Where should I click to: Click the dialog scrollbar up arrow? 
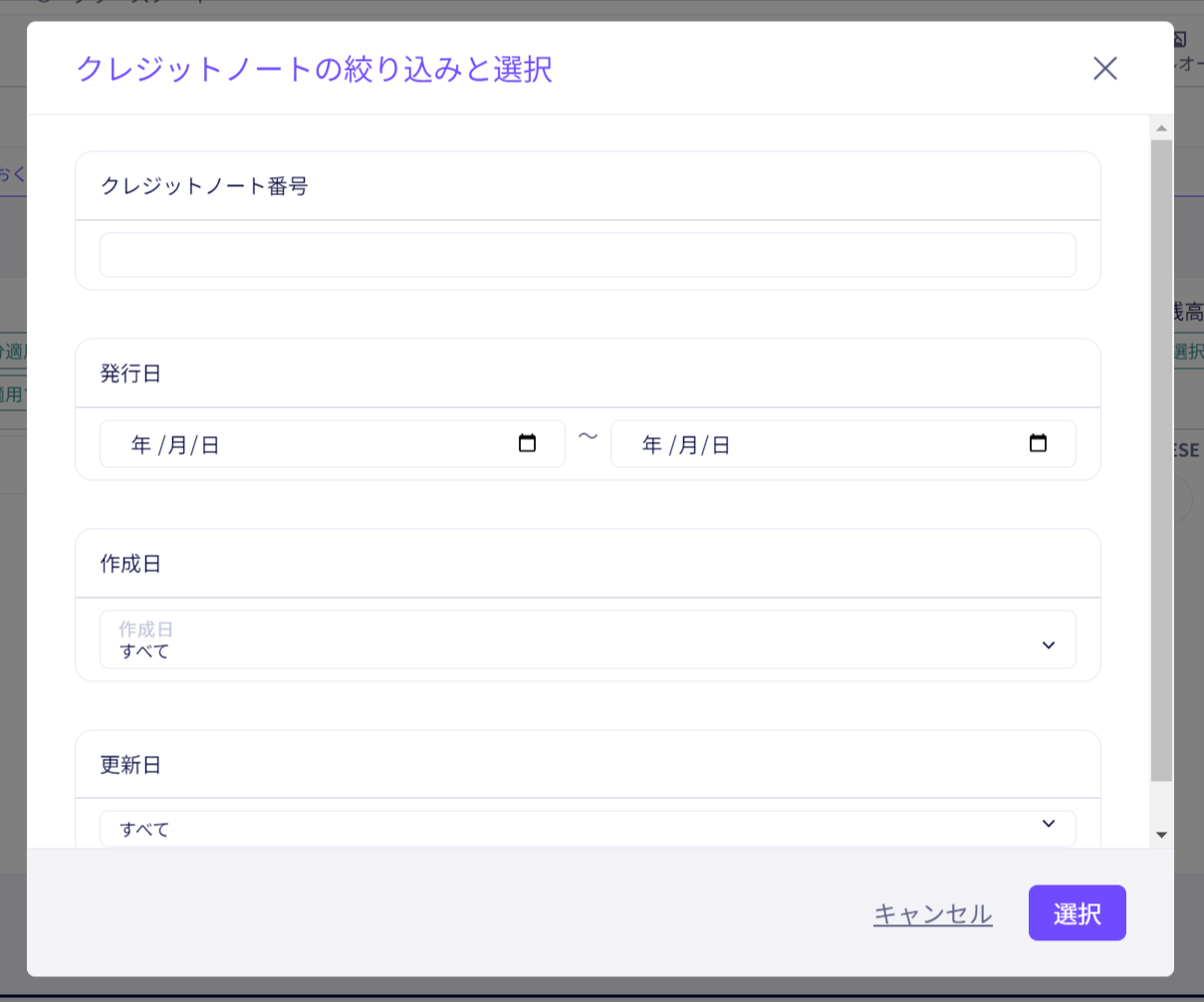coord(1161,128)
